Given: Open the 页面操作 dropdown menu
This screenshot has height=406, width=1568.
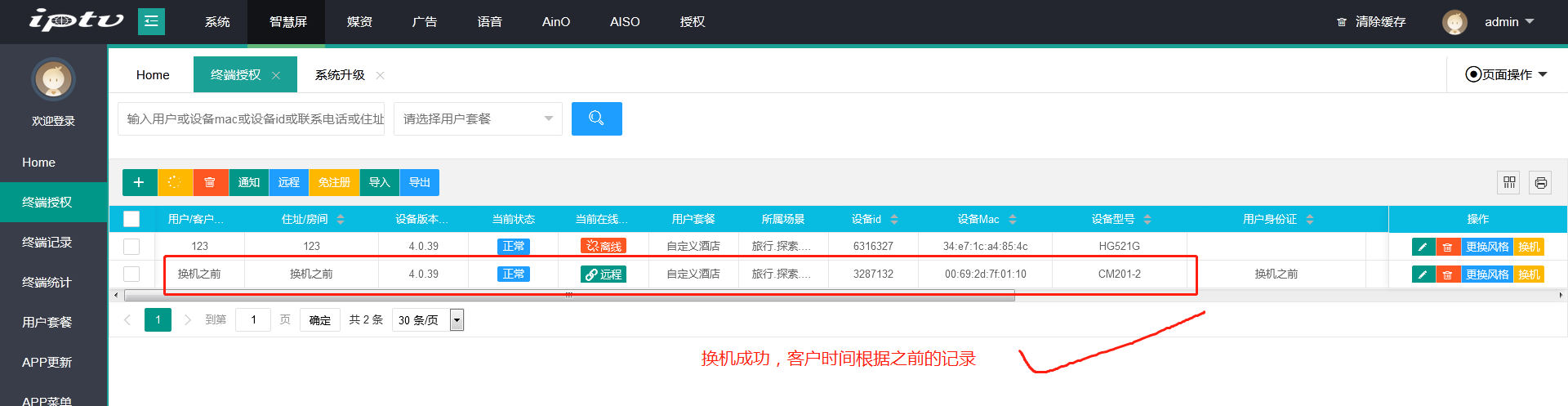Looking at the screenshot, I should [x=1507, y=74].
